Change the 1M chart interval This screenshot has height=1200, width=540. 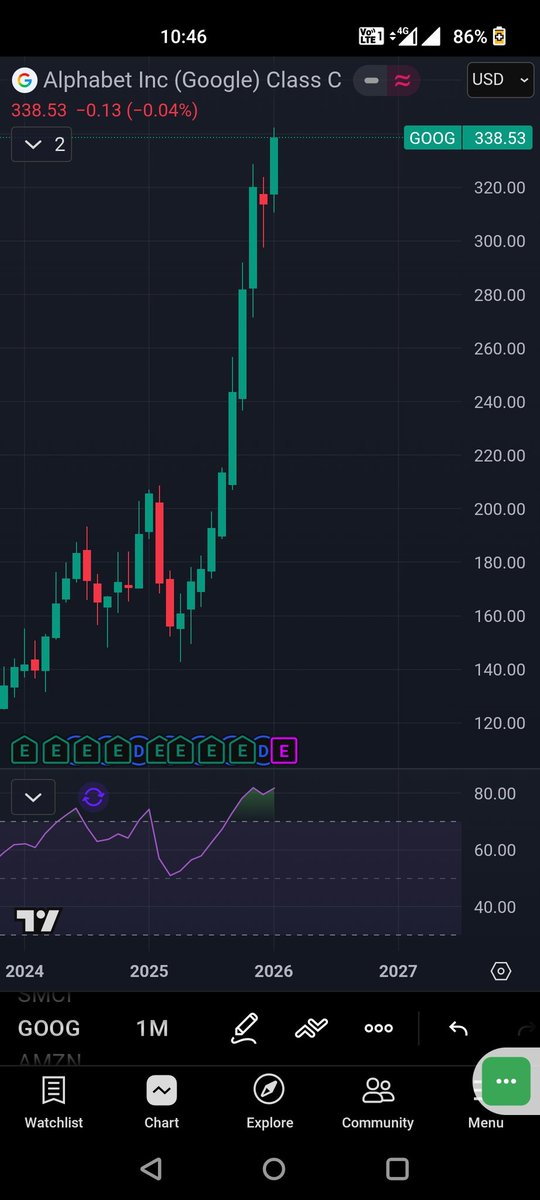tap(152, 1028)
